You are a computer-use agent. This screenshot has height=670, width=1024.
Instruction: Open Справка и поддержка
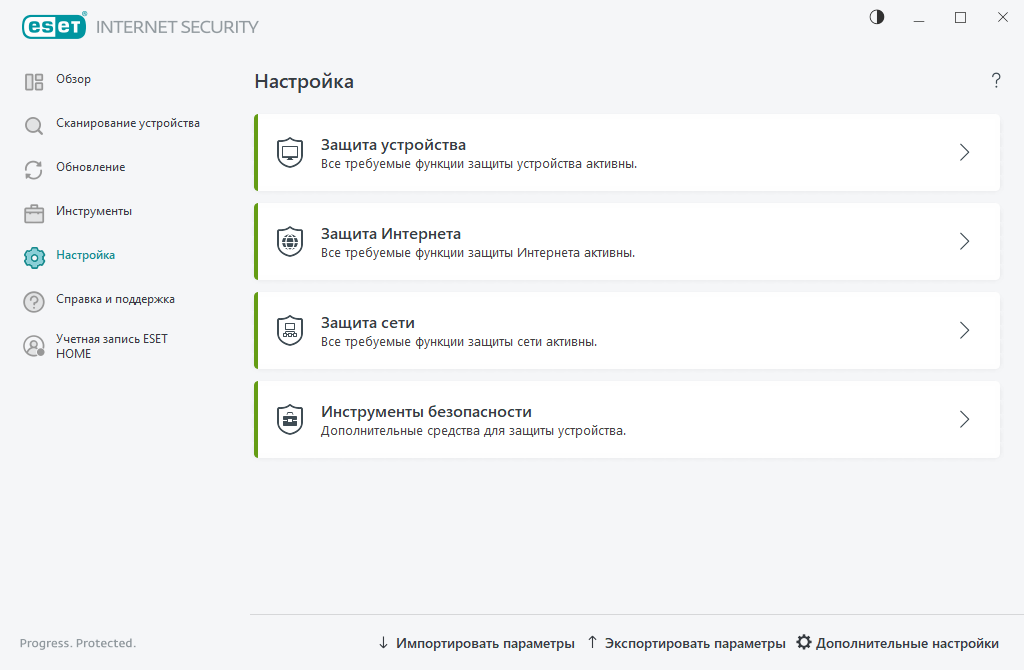116,299
